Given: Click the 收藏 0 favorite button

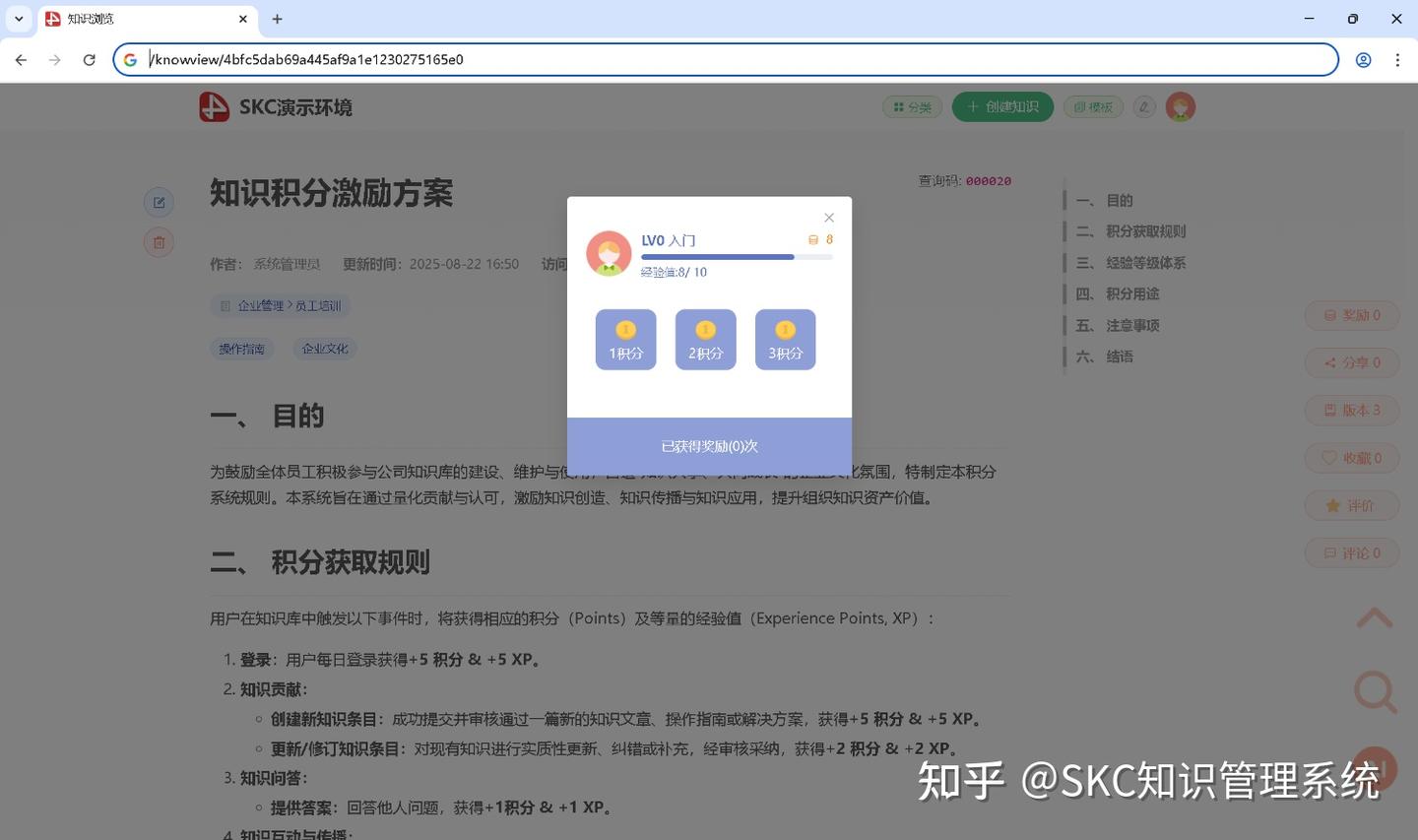Looking at the screenshot, I should point(1352,458).
